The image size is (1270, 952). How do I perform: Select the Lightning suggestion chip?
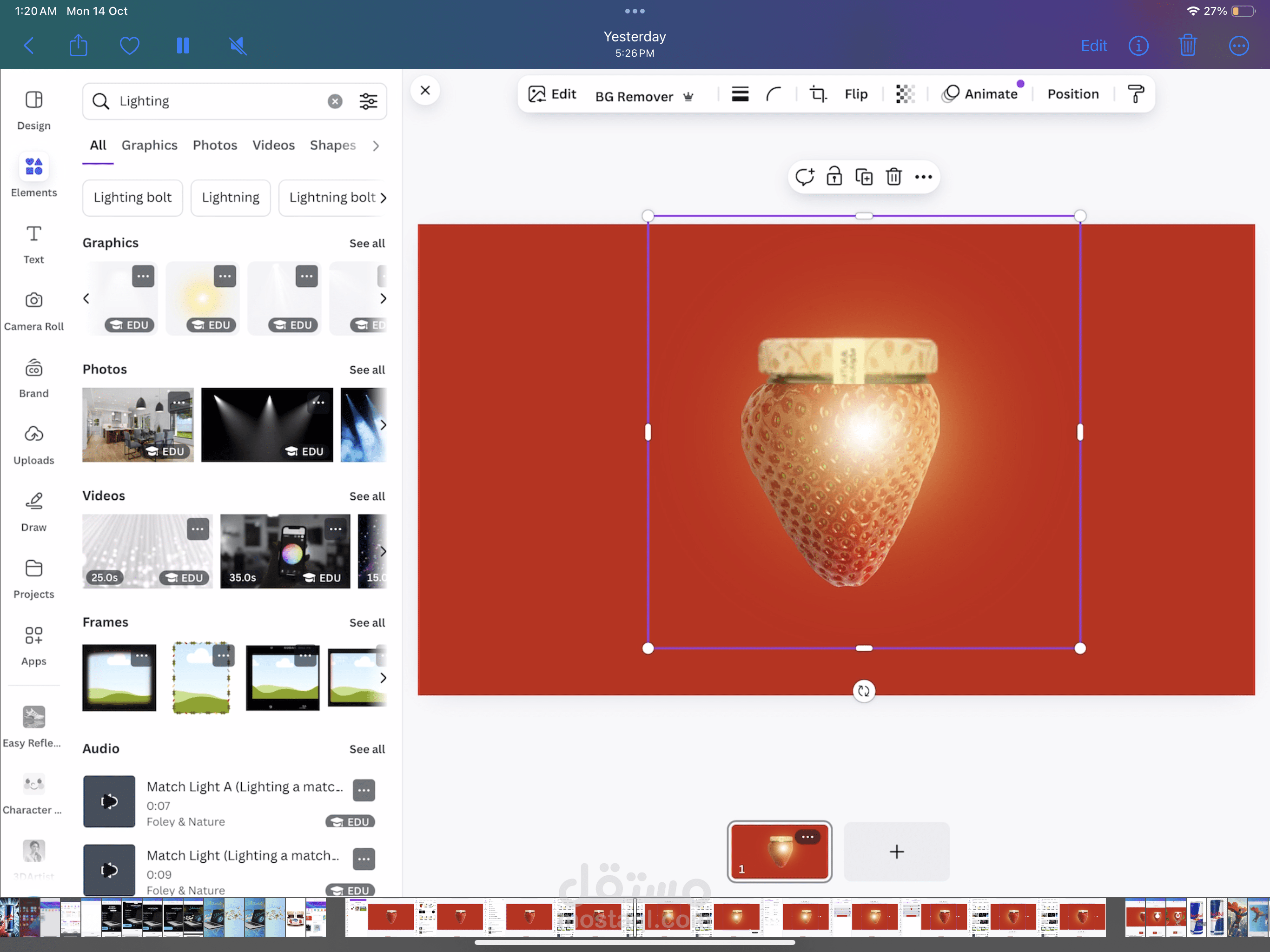click(x=230, y=198)
